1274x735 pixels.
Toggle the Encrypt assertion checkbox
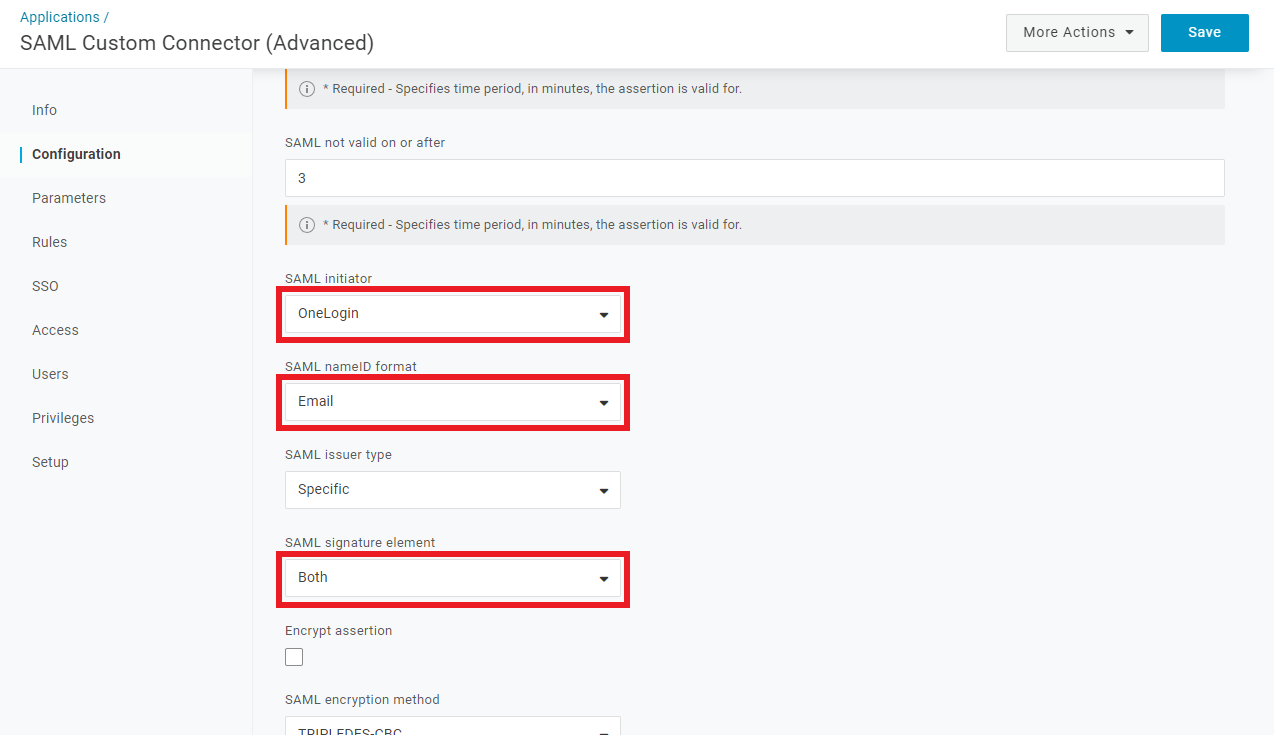coord(294,657)
